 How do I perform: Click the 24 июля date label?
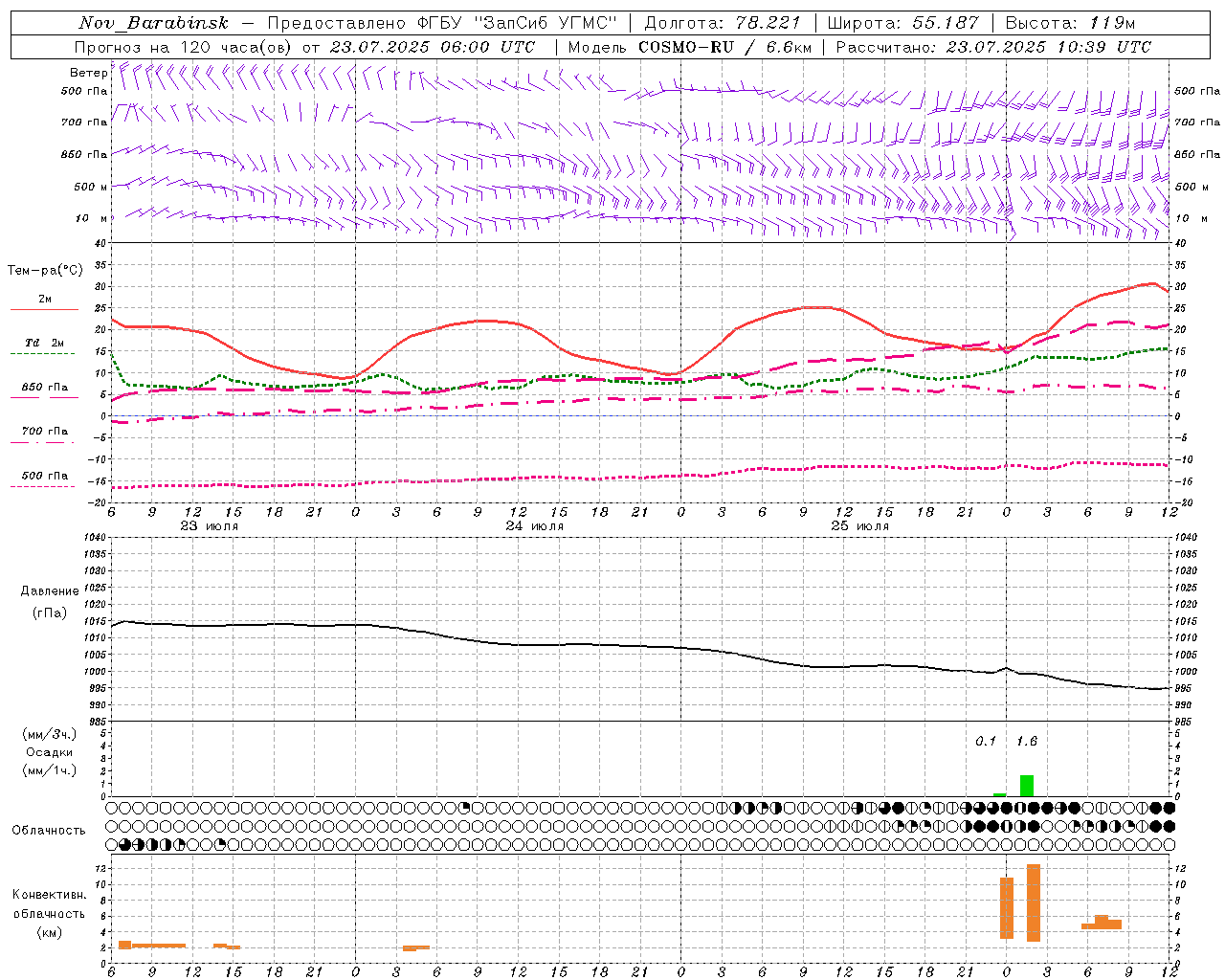(535, 526)
